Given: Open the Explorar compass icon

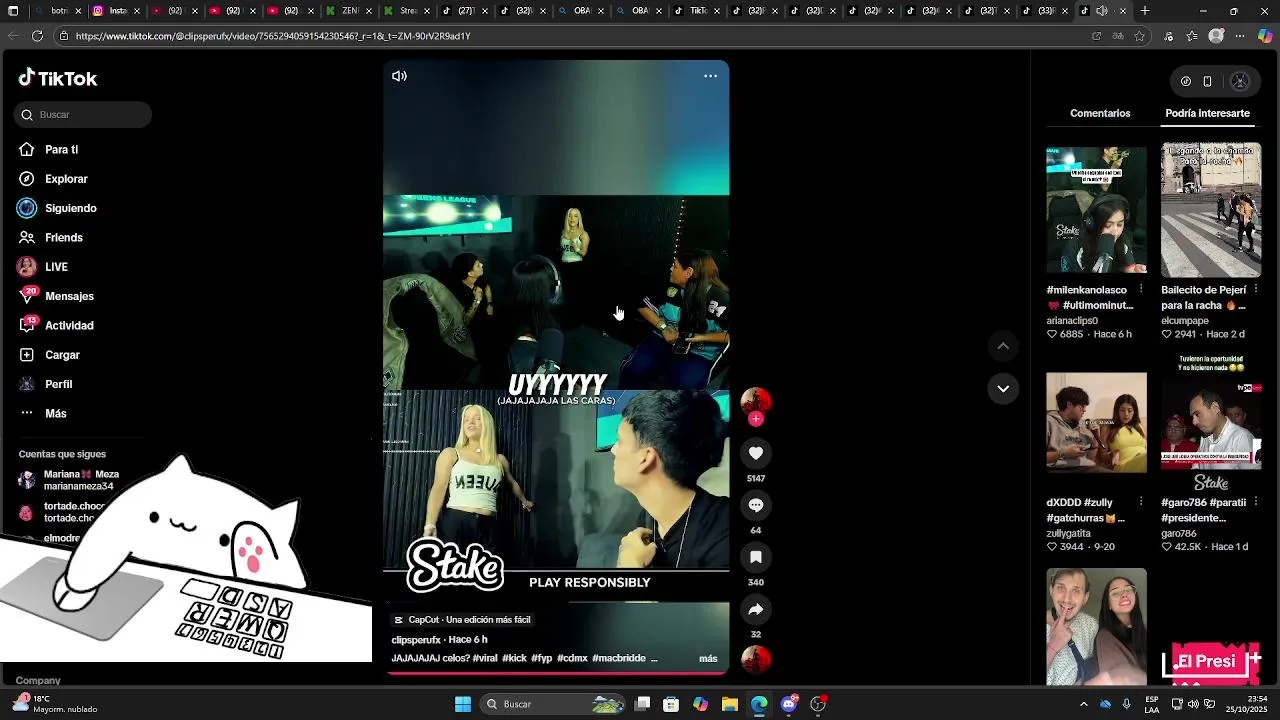Looking at the screenshot, I should (x=27, y=179).
